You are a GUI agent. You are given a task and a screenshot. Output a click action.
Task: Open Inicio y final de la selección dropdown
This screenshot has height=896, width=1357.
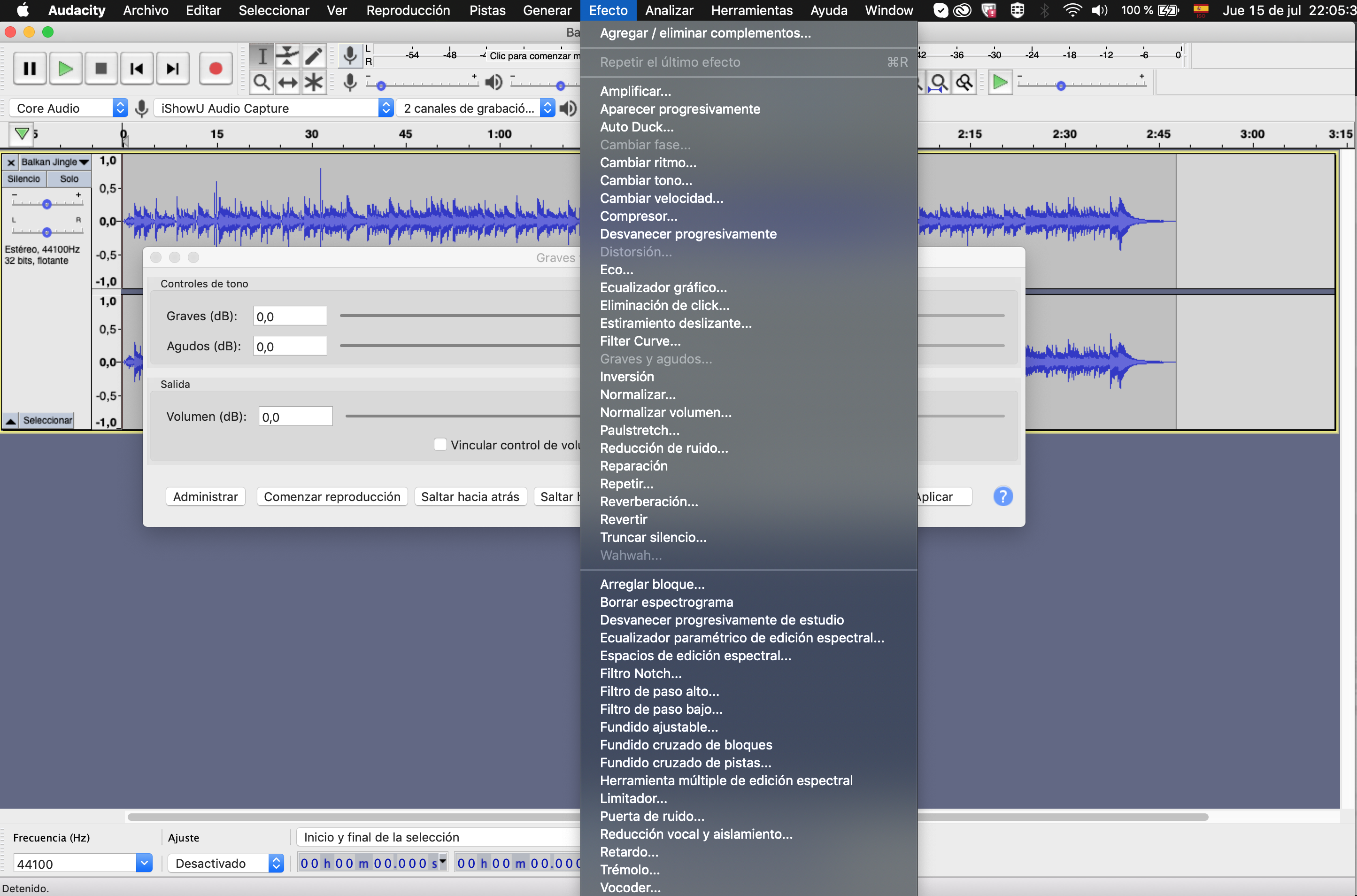click(x=438, y=837)
